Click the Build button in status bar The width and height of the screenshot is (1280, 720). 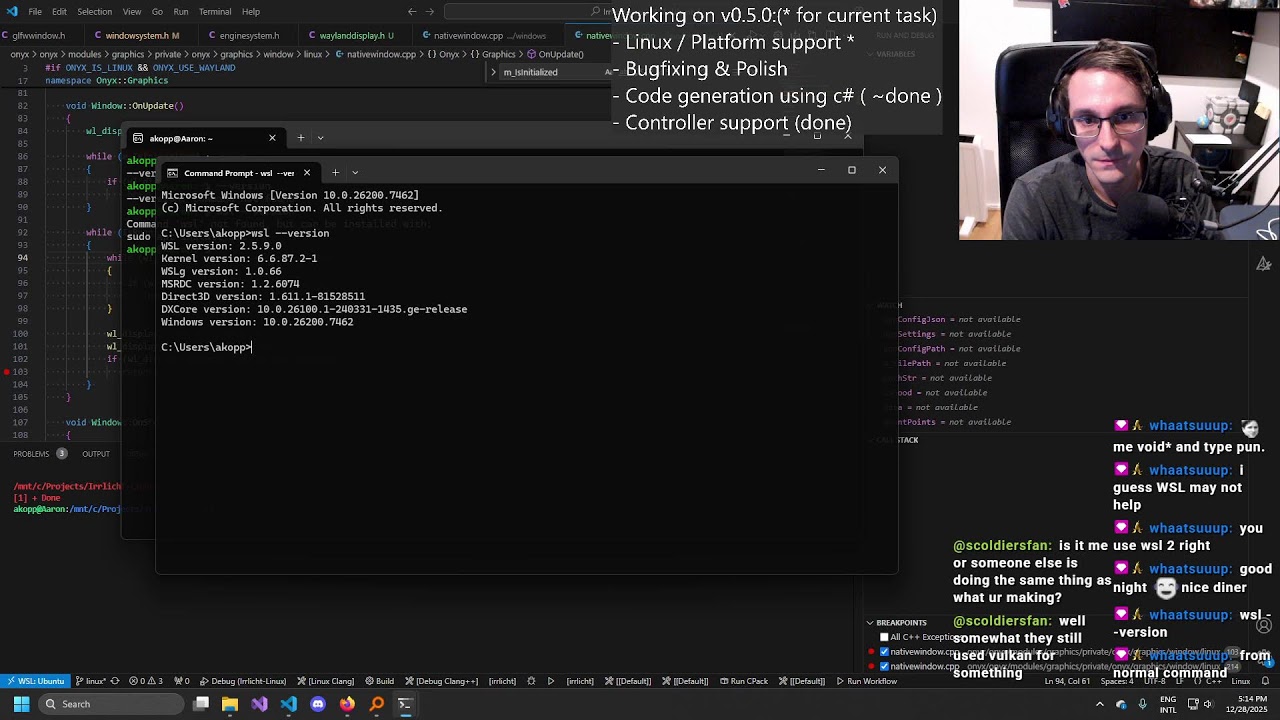pos(379,681)
